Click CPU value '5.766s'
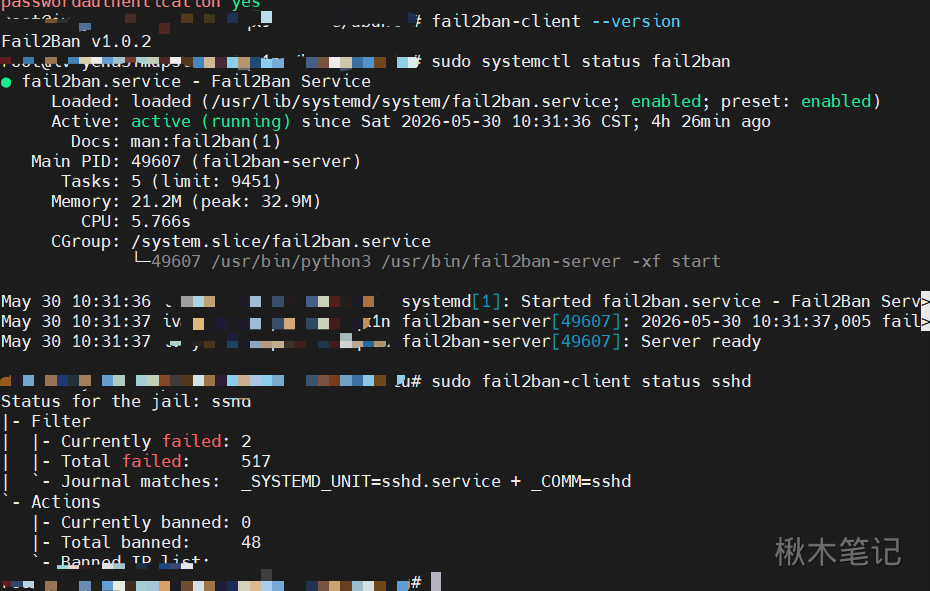930x591 pixels. coord(161,221)
